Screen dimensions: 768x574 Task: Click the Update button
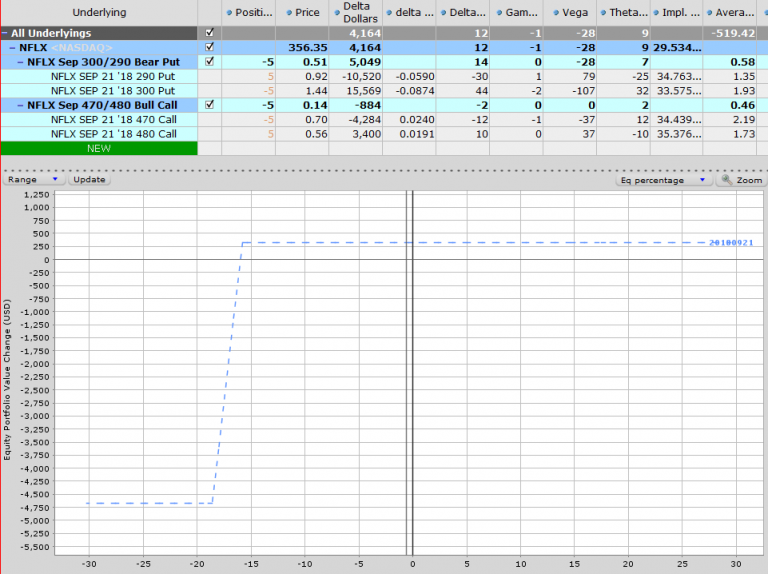pyautogui.click(x=89, y=180)
